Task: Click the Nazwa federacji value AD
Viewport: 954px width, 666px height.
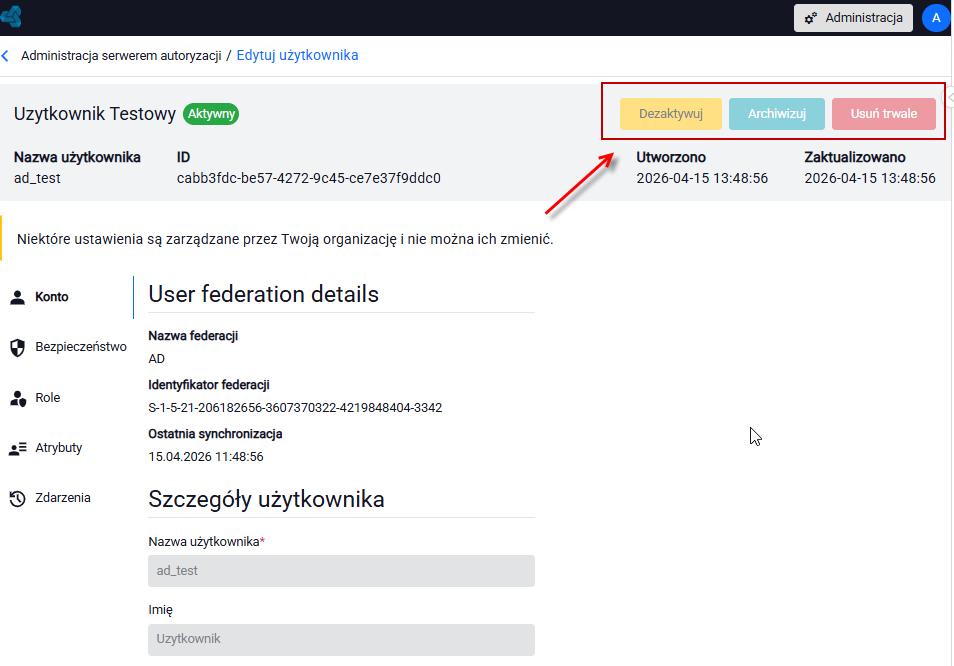Action: point(156,359)
